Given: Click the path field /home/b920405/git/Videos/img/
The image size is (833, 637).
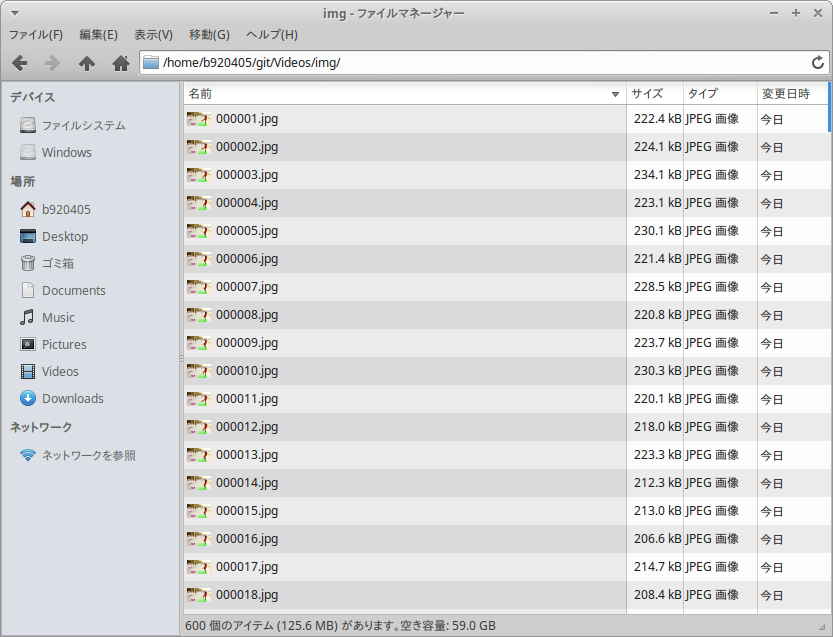Looking at the screenshot, I should pos(484,63).
